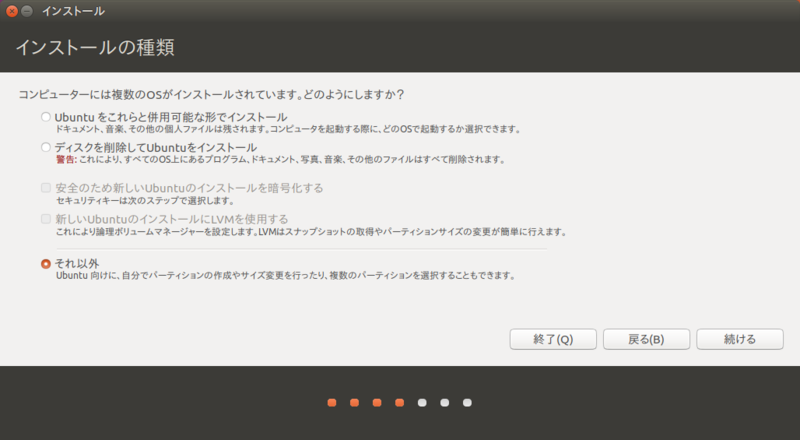Click the 'インストール' window title text
Screen dimensions: 800x440
73,11
